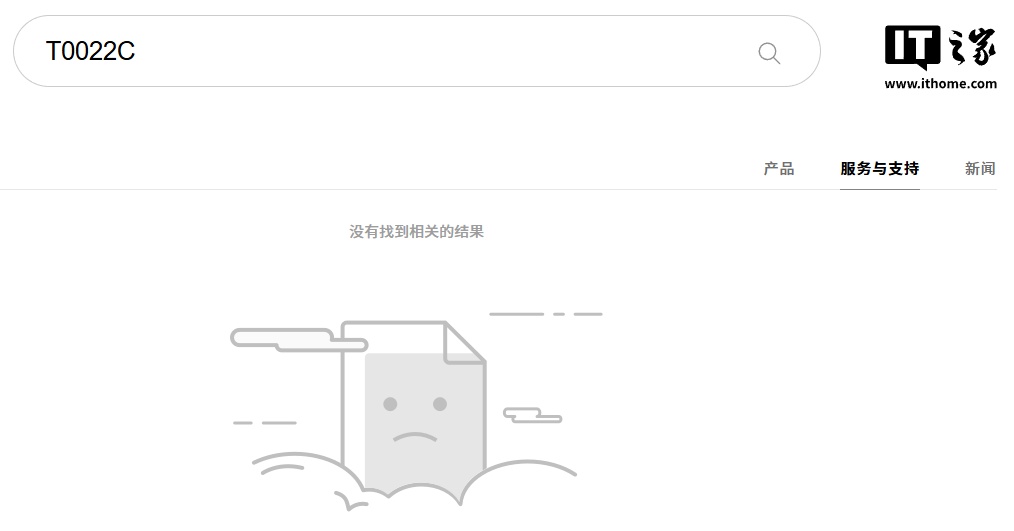Open the www.ithome.com link
The image size is (1014, 531).
pos(940,83)
